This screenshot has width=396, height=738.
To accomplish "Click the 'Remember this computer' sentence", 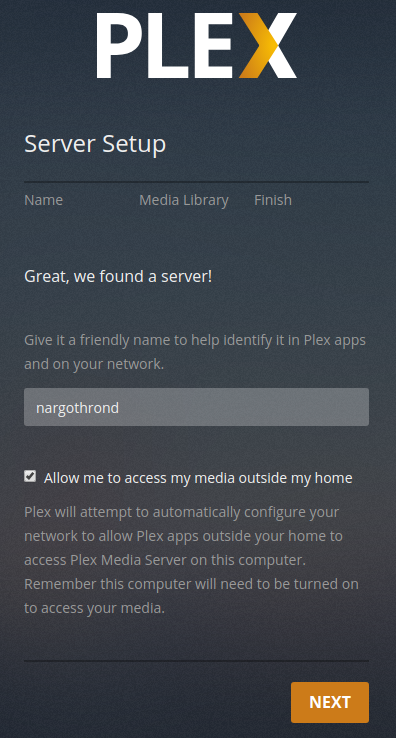I will click(x=191, y=596).
